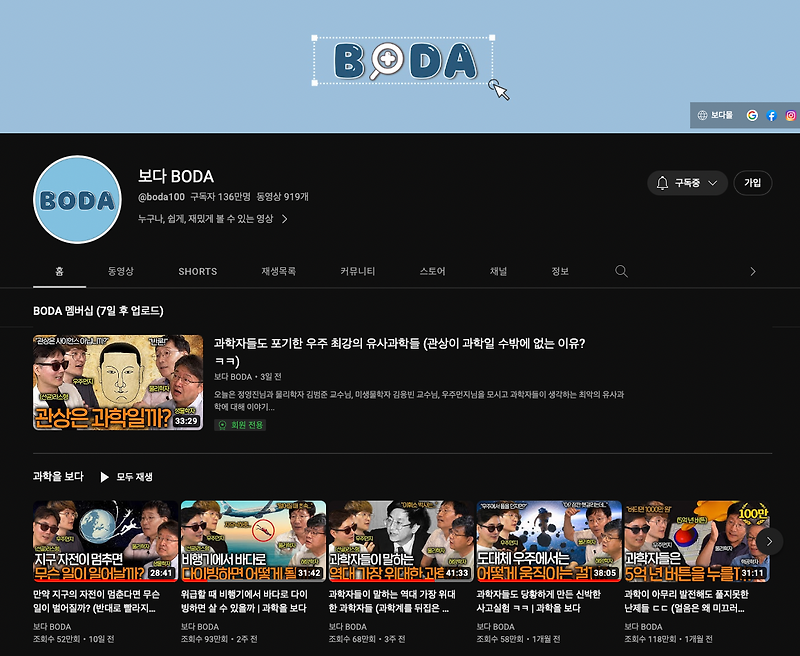Click the featured video title about 유사과학들
The image size is (800, 656).
click(x=399, y=352)
